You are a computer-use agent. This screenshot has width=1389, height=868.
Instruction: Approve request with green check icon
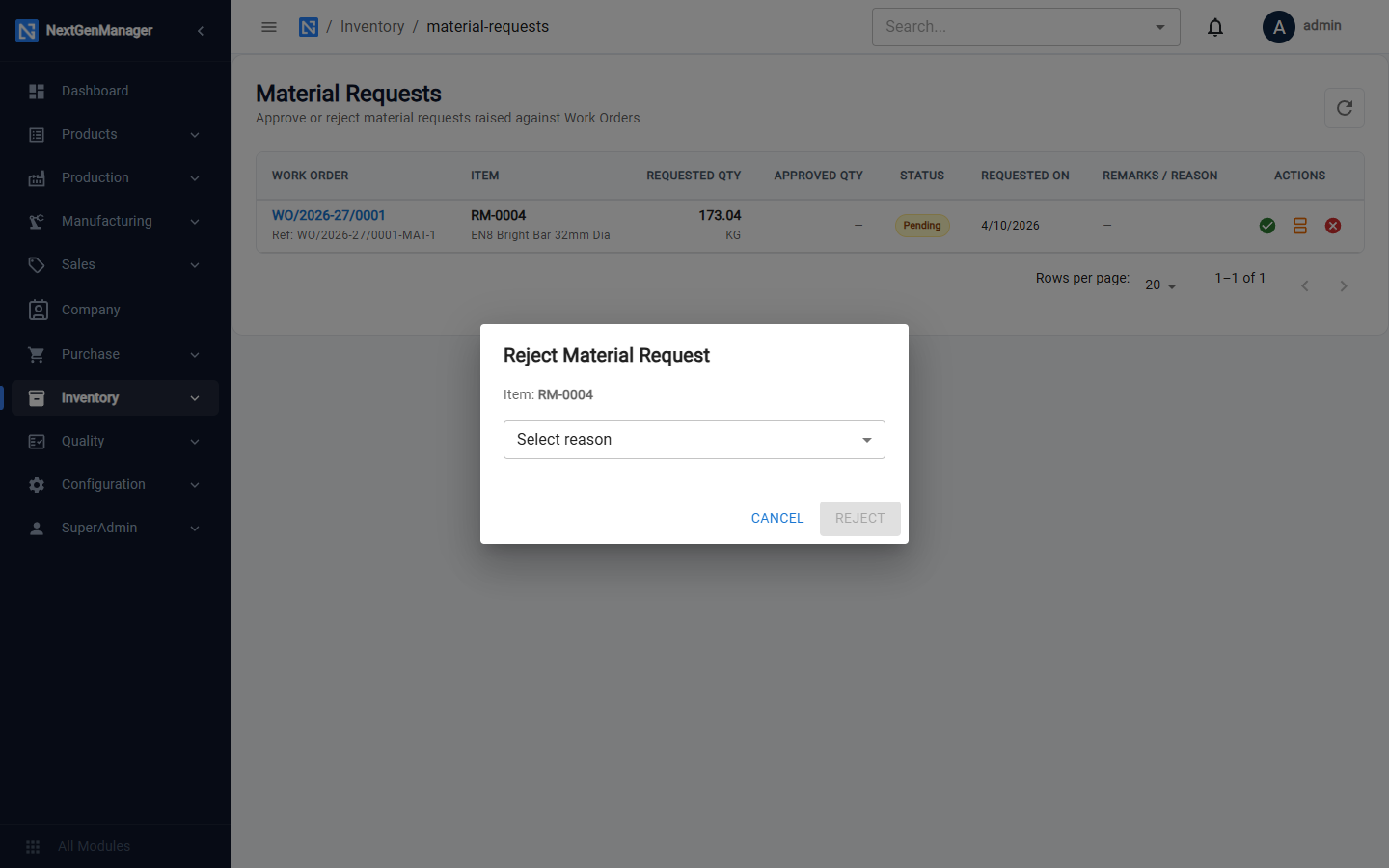1267,226
